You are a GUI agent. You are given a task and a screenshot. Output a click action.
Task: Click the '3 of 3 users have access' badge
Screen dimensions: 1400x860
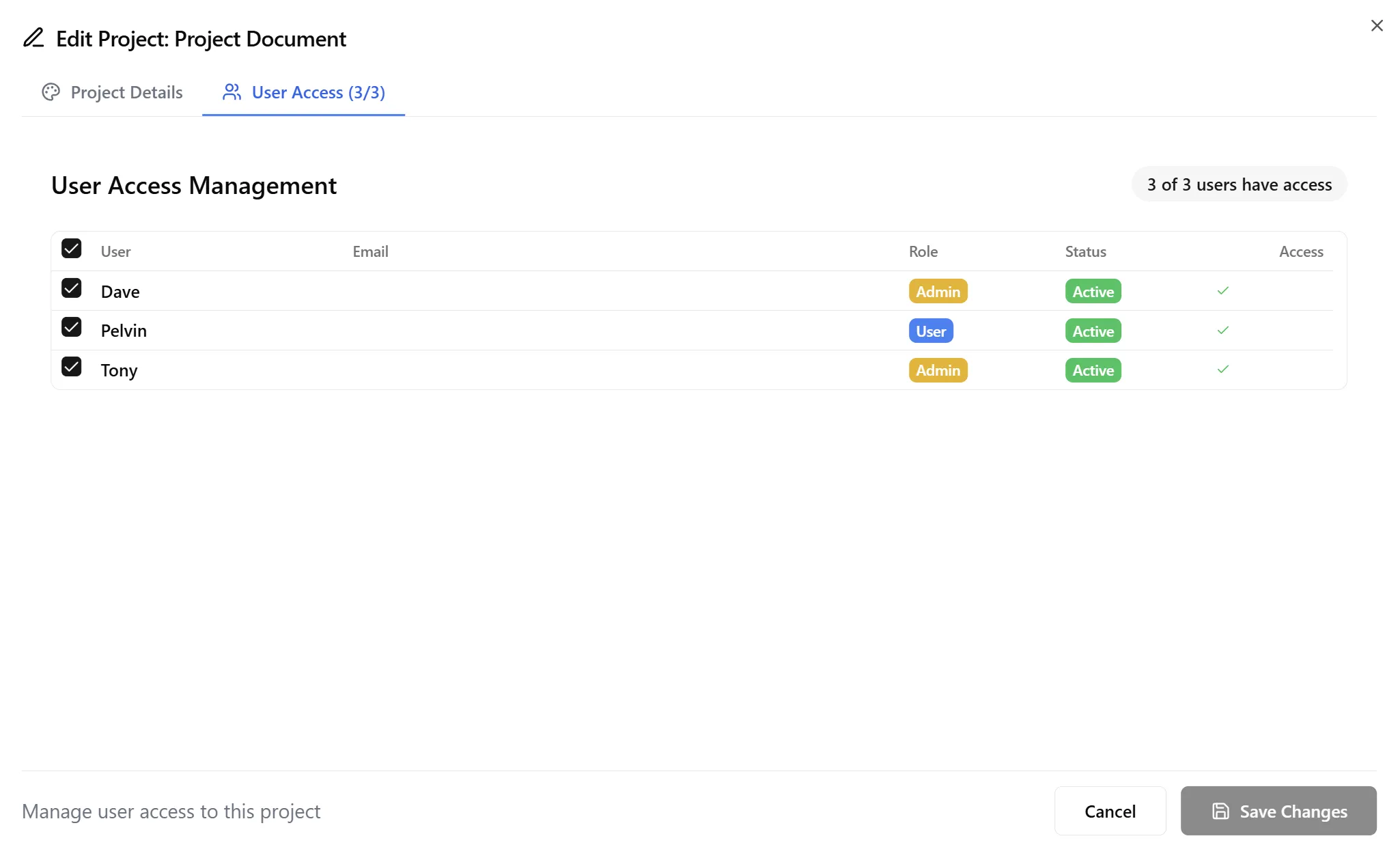coord(1238,184)
